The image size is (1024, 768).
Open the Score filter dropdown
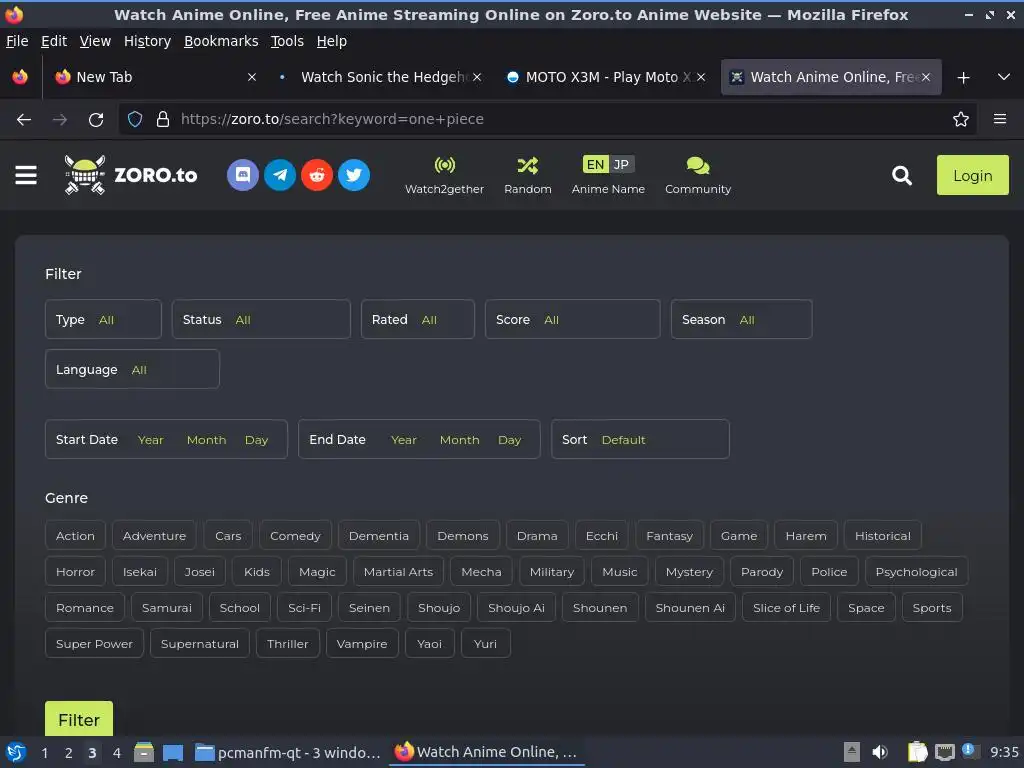pyautogui.click(x=573, y=319)
